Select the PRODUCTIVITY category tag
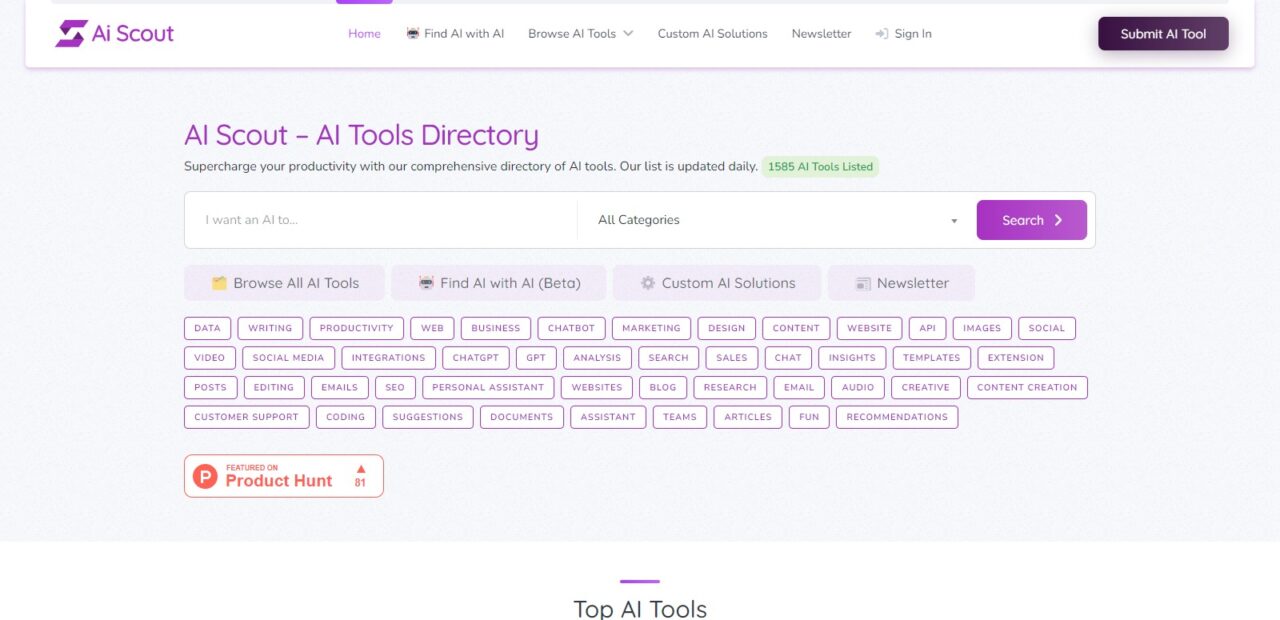The image size is (1280, 620). coord(357,328)
